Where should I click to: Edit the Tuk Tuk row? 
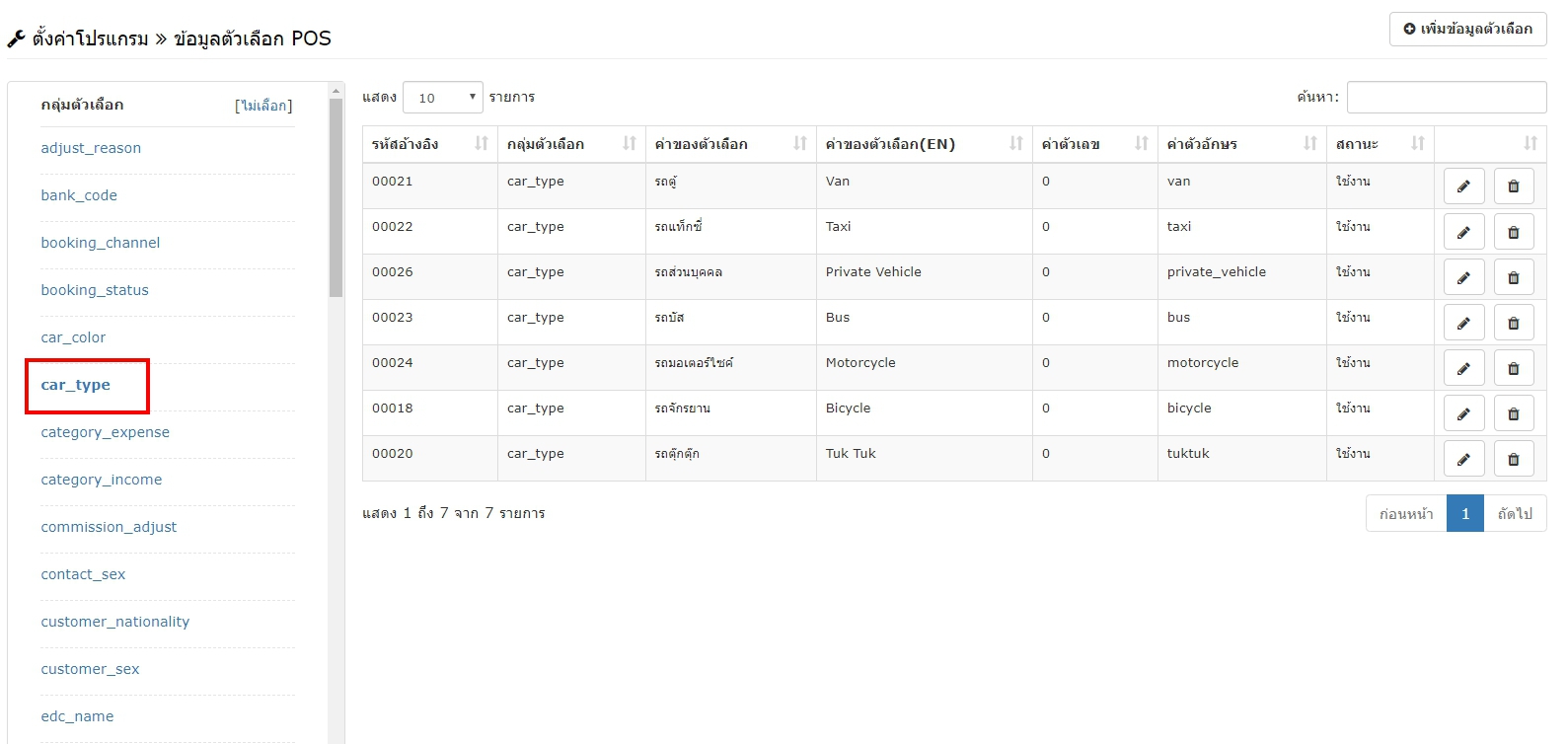click(1463, 459)
